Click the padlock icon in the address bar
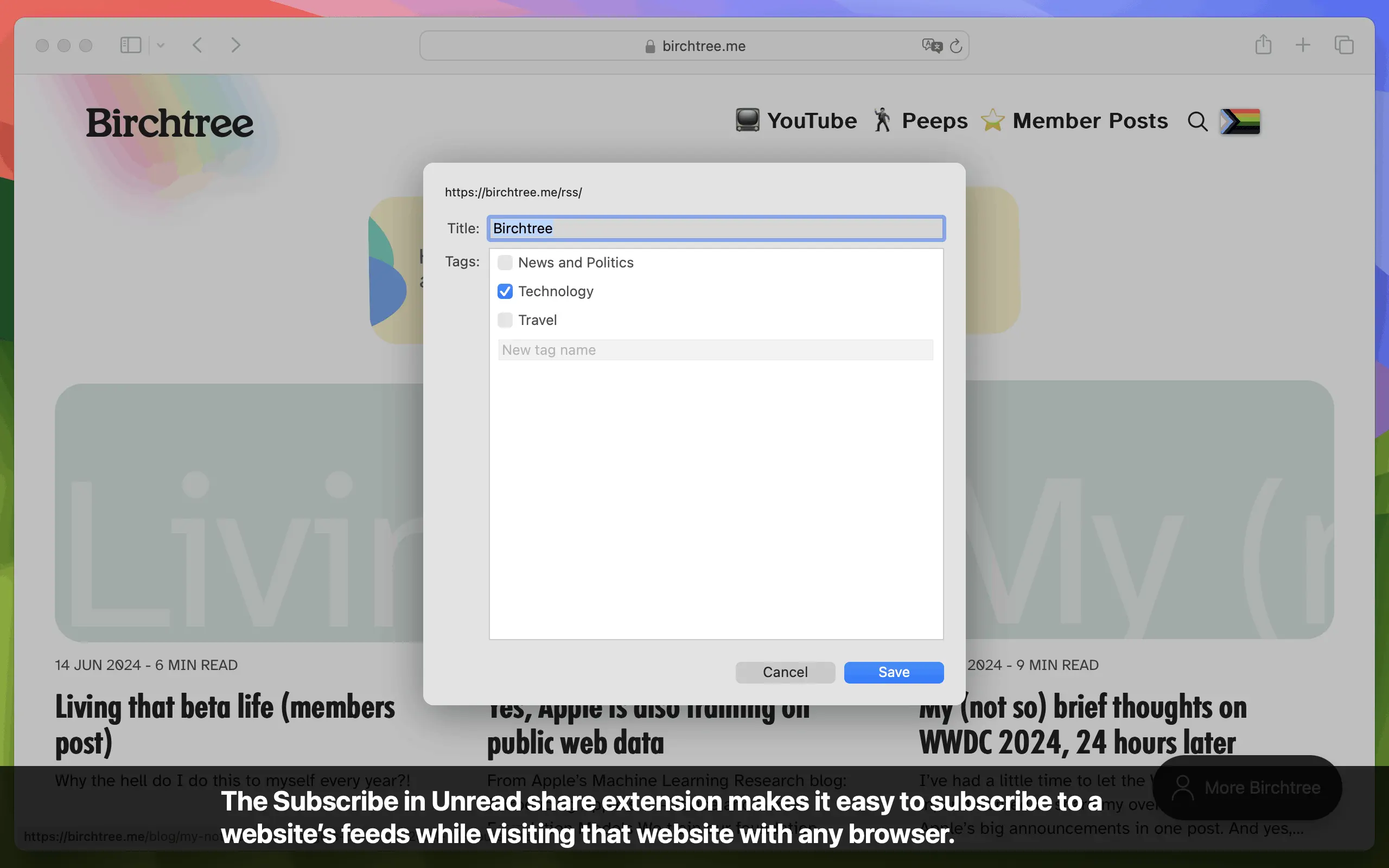The image size is (1389, 868). pos(649,46)
